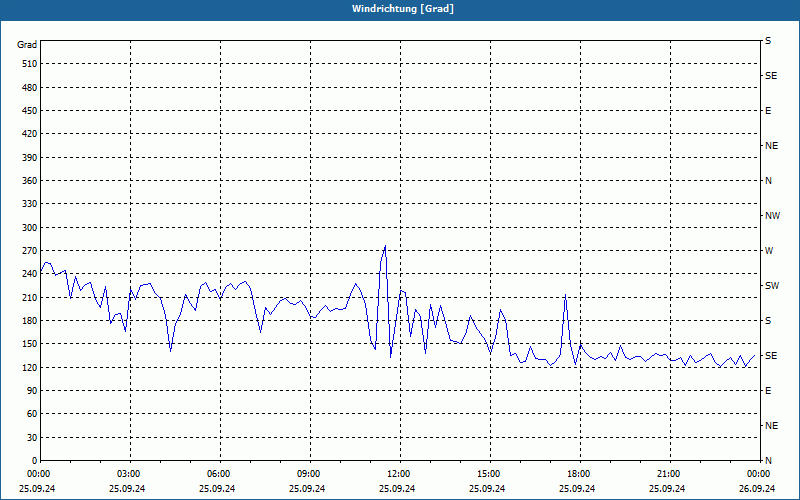Select the "270" y-axis value

tap(30, 251)
